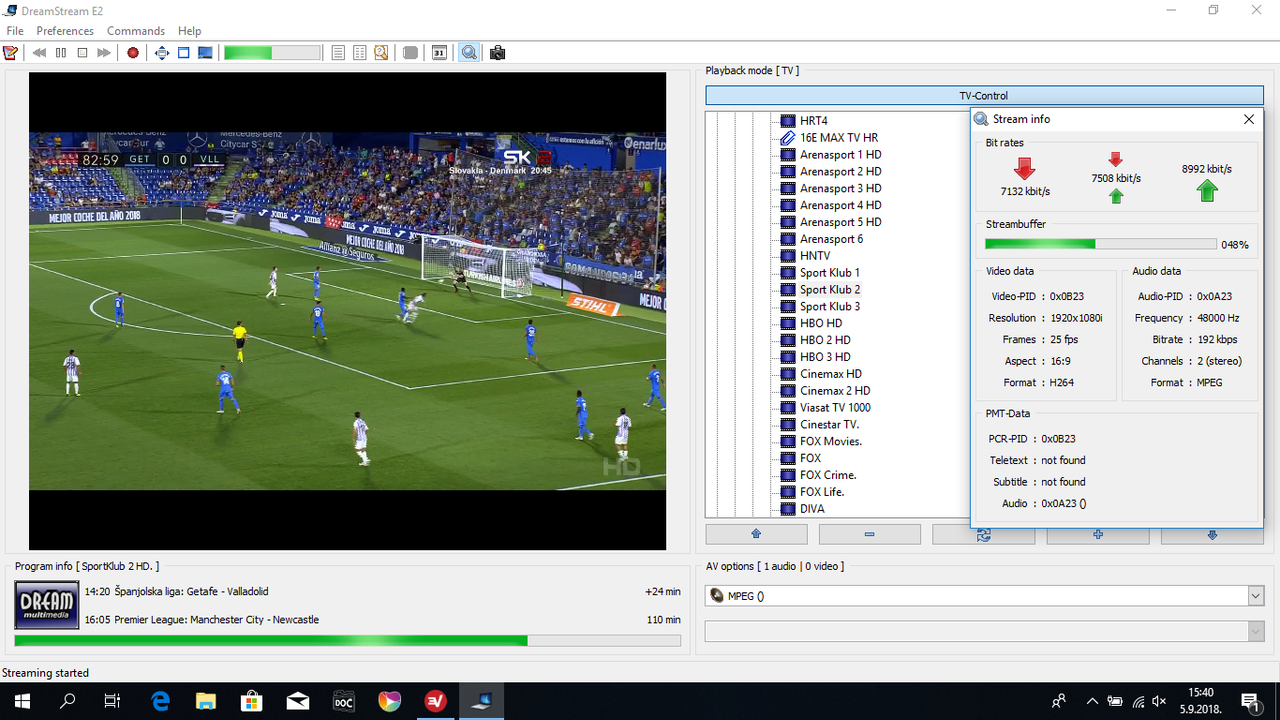Screen dimensions: 1280x720
Task: Toggle the stream info magnifier icon
Action: pos(468,53)
